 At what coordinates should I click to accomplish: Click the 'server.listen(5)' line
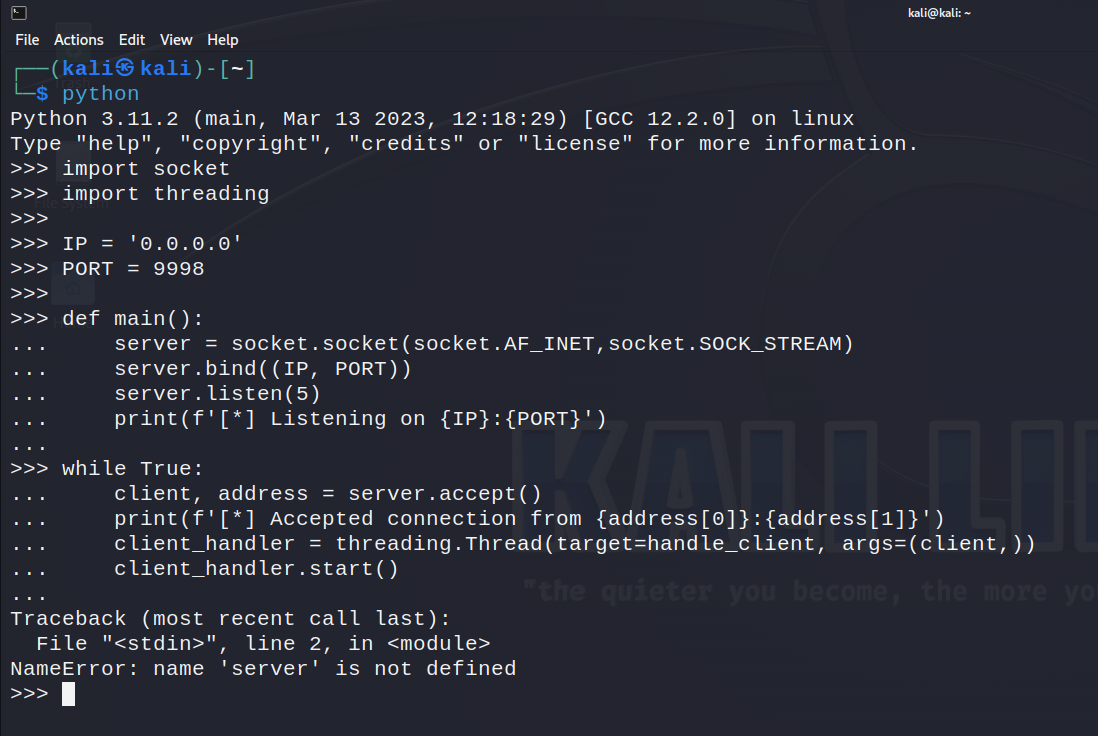[217, 394]
